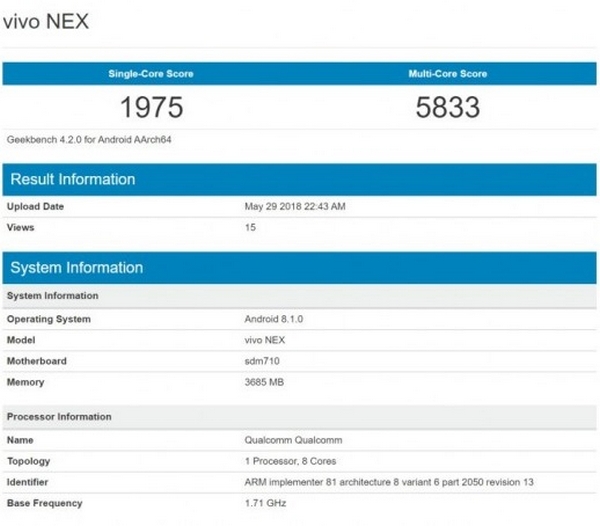Click the processor Name label

20,440
